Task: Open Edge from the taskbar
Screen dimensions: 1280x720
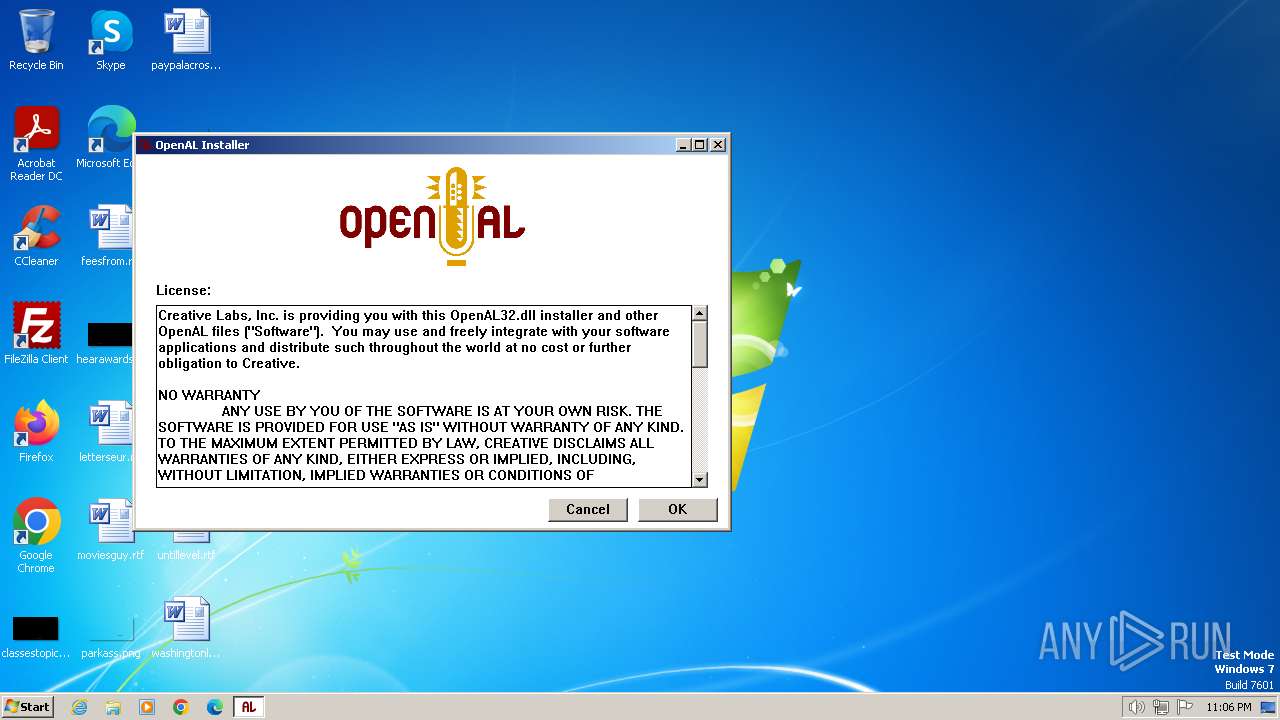Action: click(x=215, y=707)
